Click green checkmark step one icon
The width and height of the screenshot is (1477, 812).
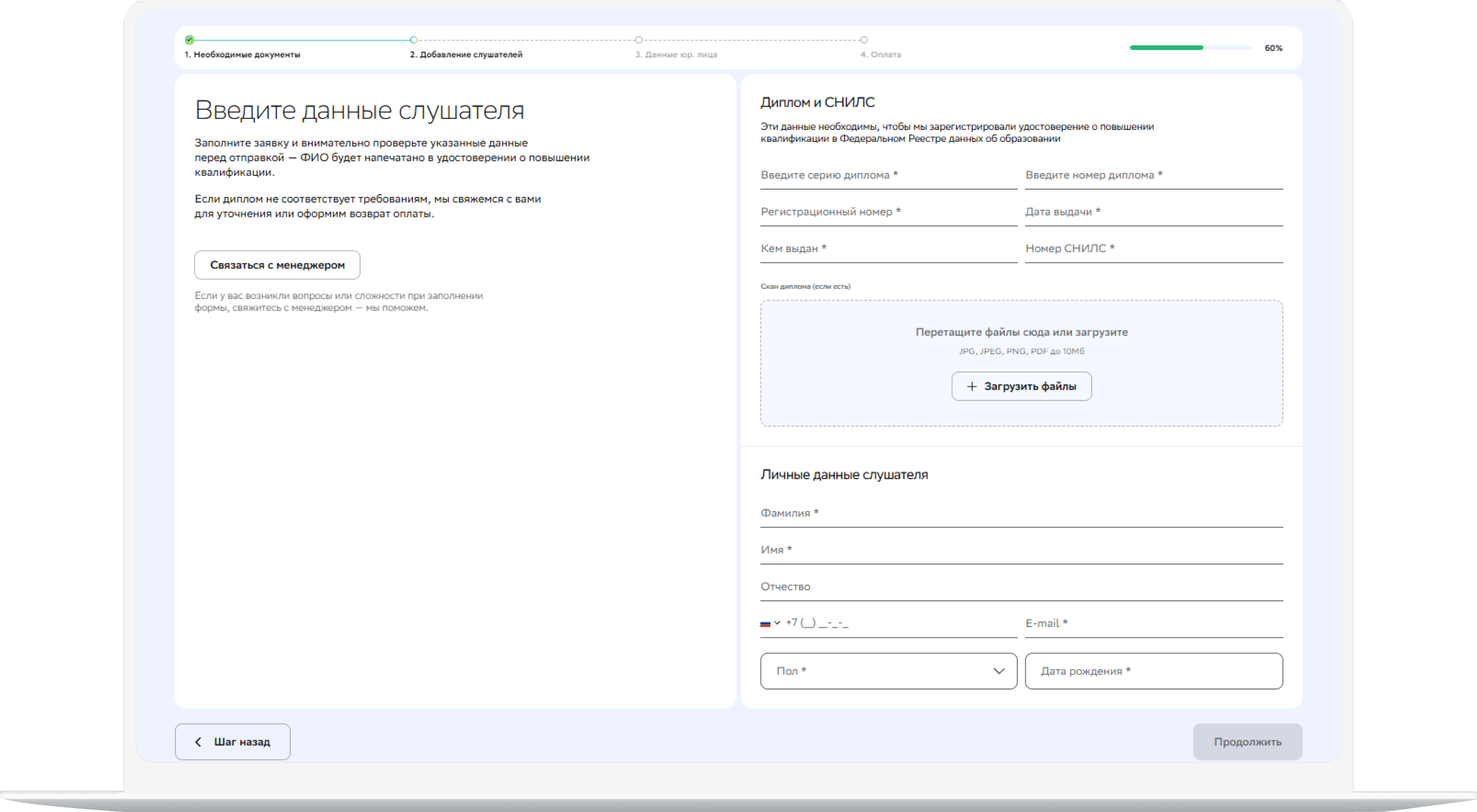[190, 40]
